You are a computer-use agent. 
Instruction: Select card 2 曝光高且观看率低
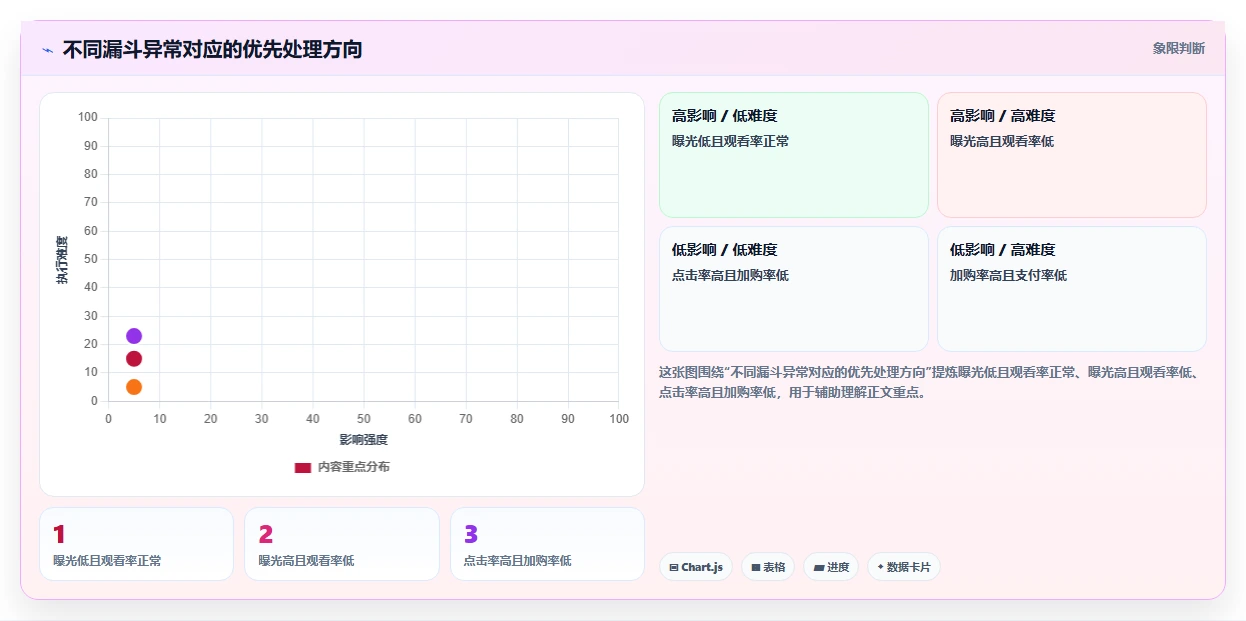pyautogui.click(x=342, y=544)
